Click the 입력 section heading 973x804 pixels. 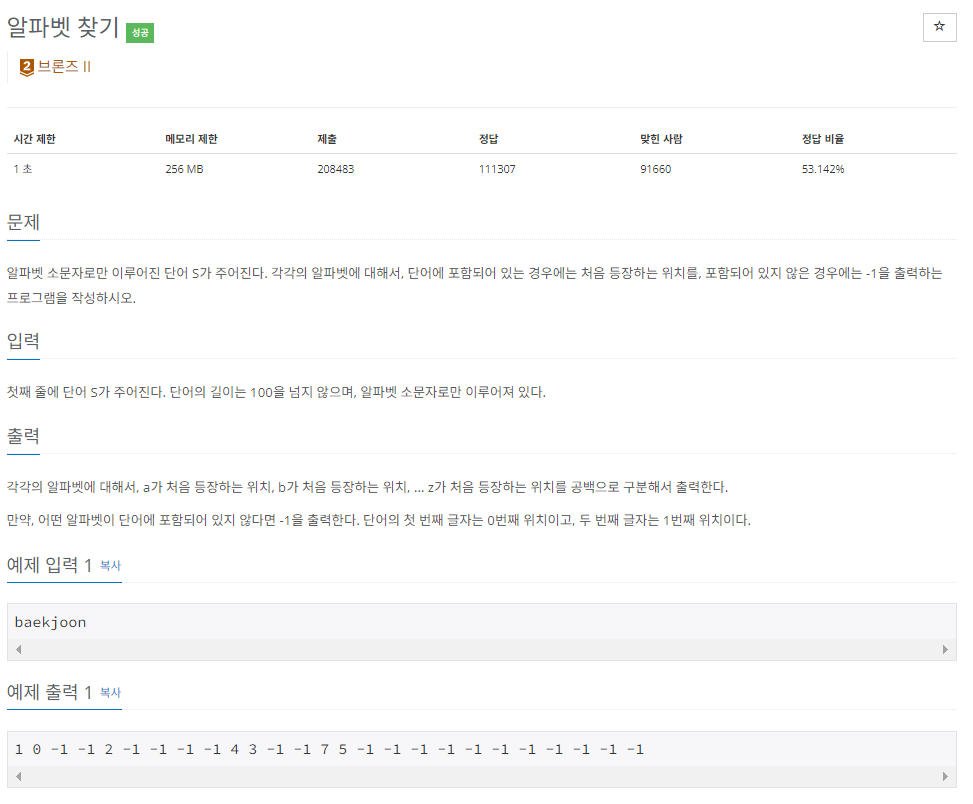coord(24,341)
